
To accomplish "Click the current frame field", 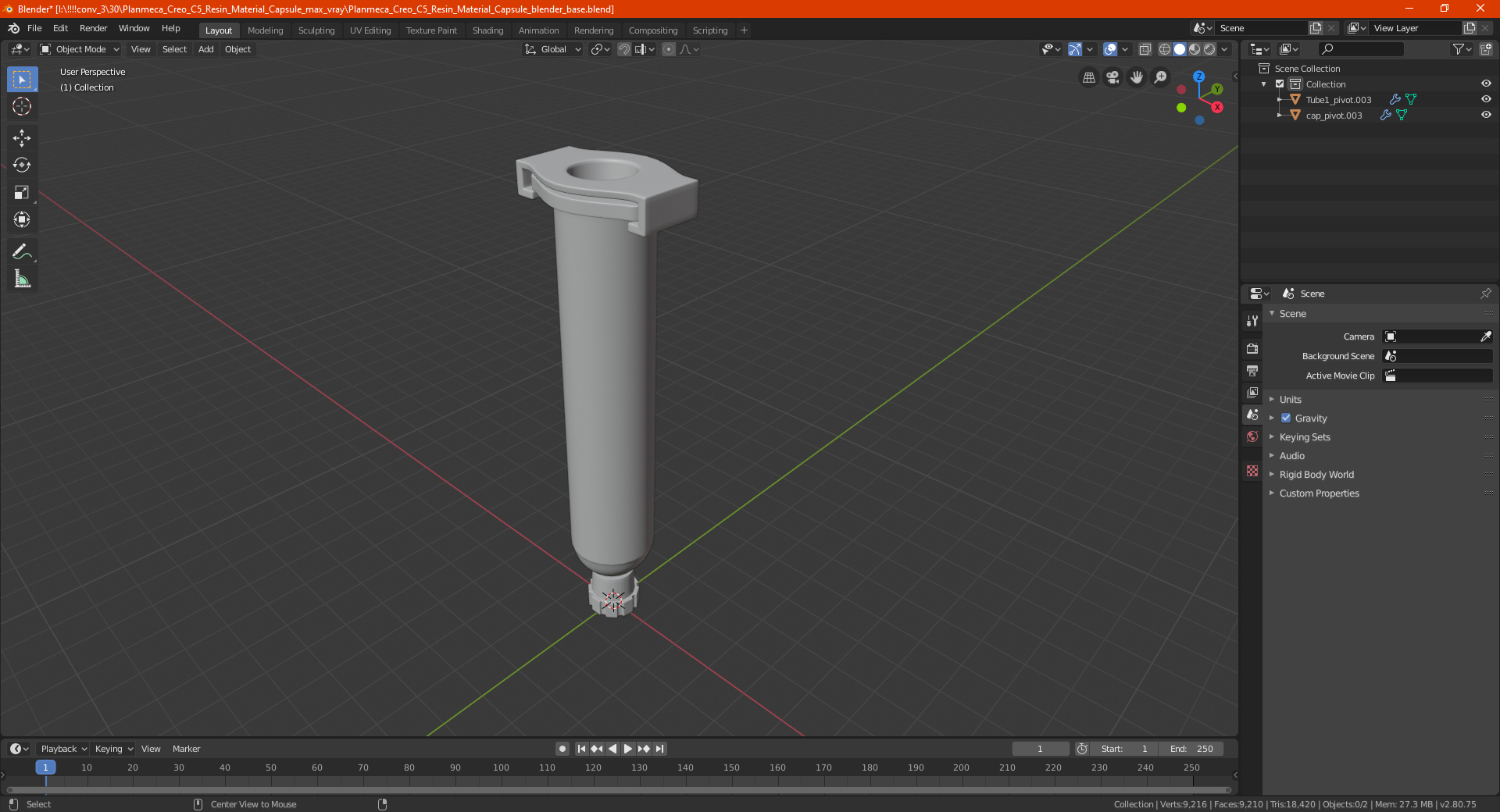I will [1040, 749].
